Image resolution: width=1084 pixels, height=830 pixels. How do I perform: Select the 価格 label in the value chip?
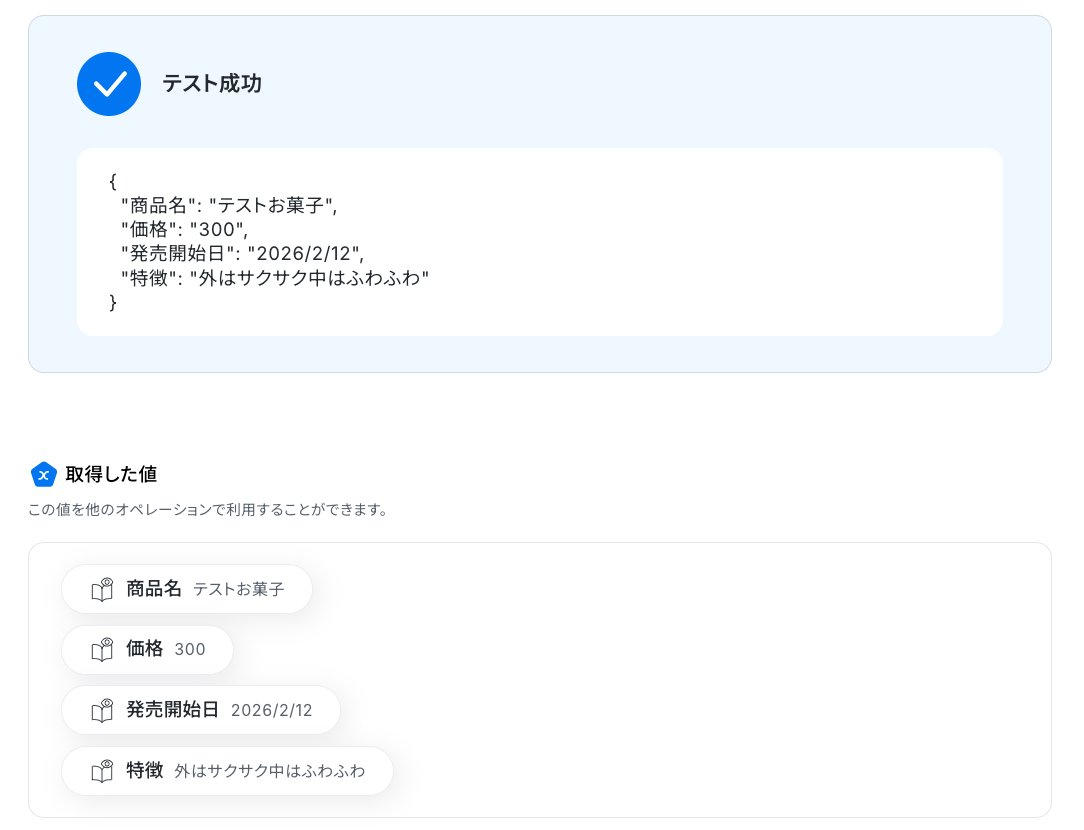tap(144, 649)
